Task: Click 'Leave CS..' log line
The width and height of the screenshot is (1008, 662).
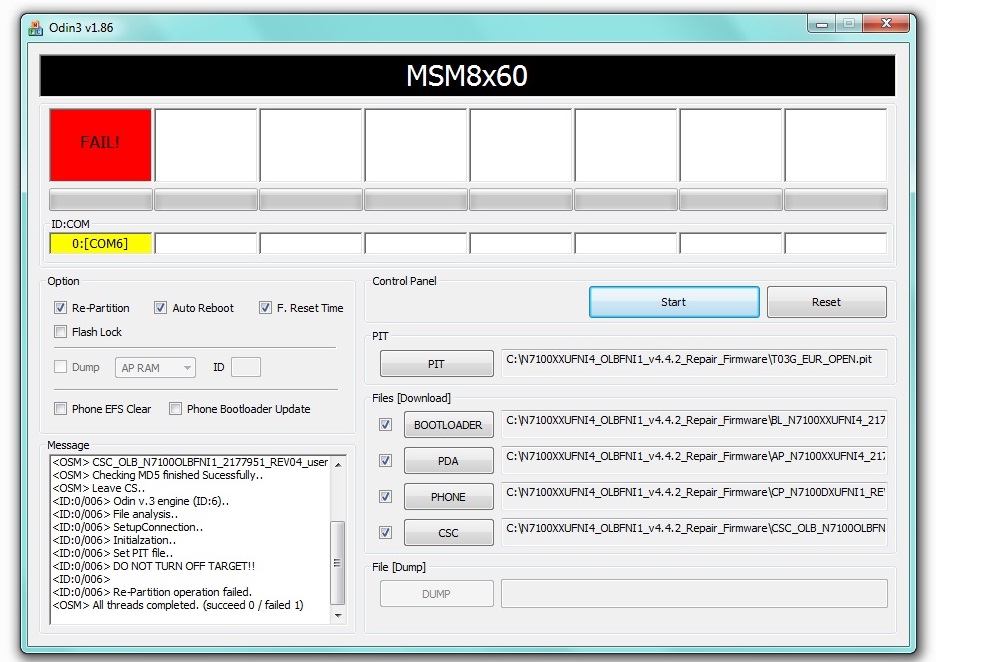Action: click(99, 488)
